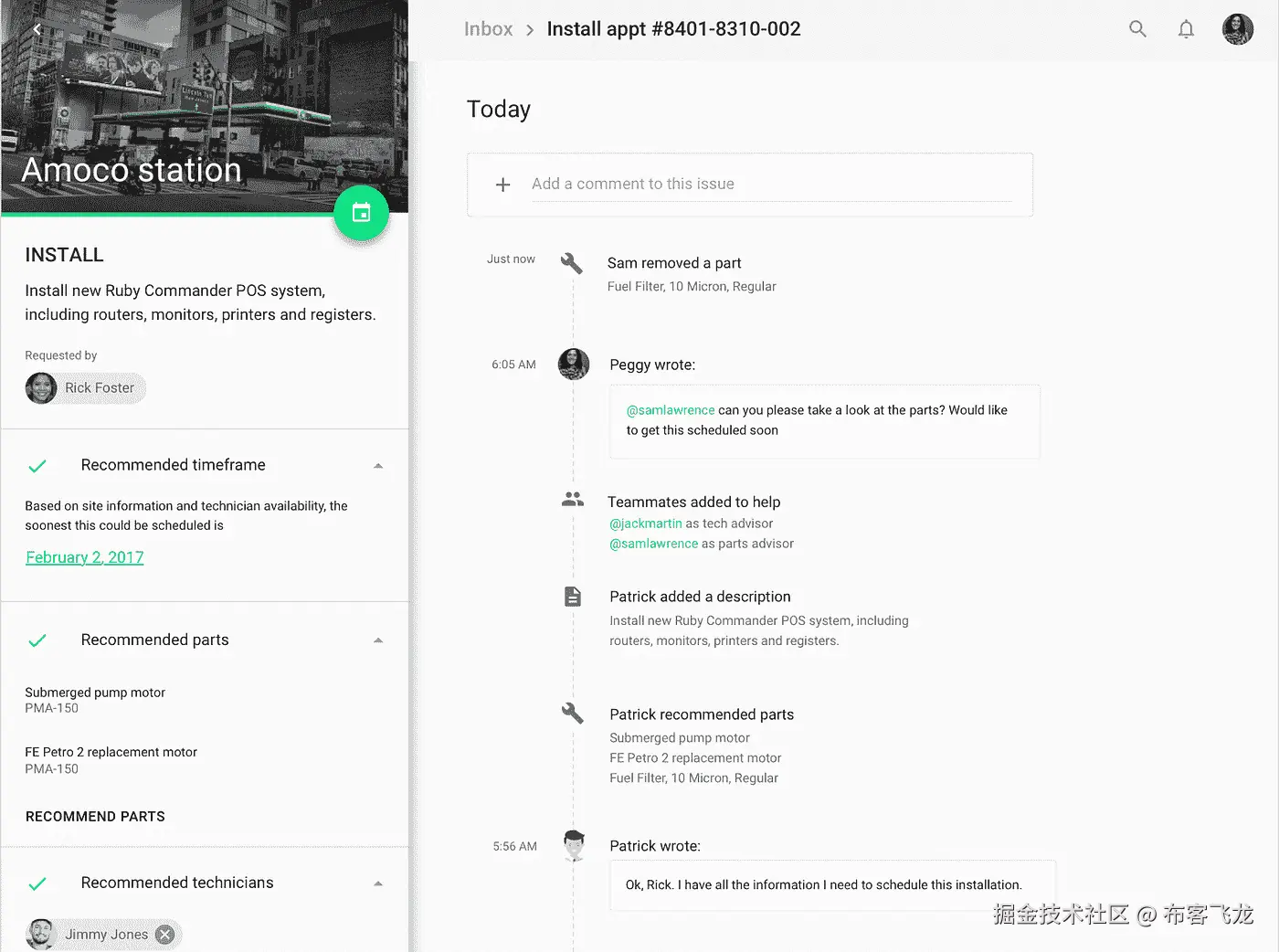The image size is (1279, 952).
Task: Open the February 2, 2017 date link
Action: tap(85, 557)
